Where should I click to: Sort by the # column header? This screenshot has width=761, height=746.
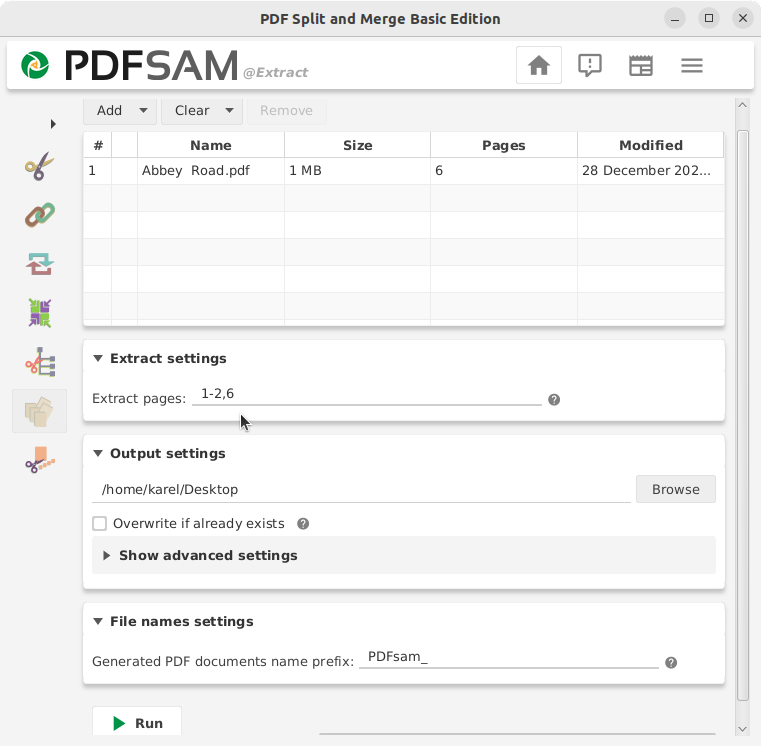(x=98, y=145)
